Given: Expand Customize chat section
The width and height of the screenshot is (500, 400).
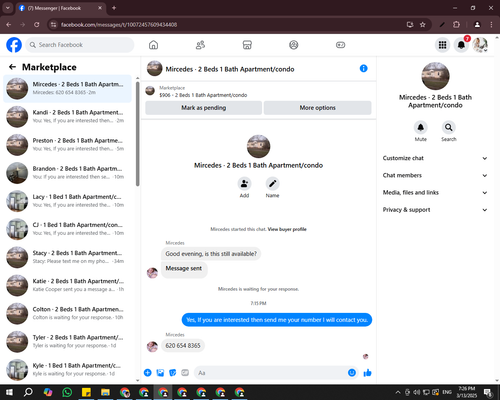Looking at the screenshot, I should click(x=435, y=158).
